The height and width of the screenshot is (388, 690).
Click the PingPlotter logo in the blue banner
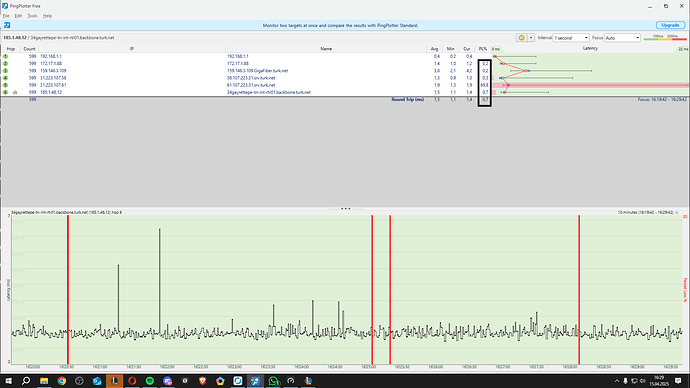[7, 25]
